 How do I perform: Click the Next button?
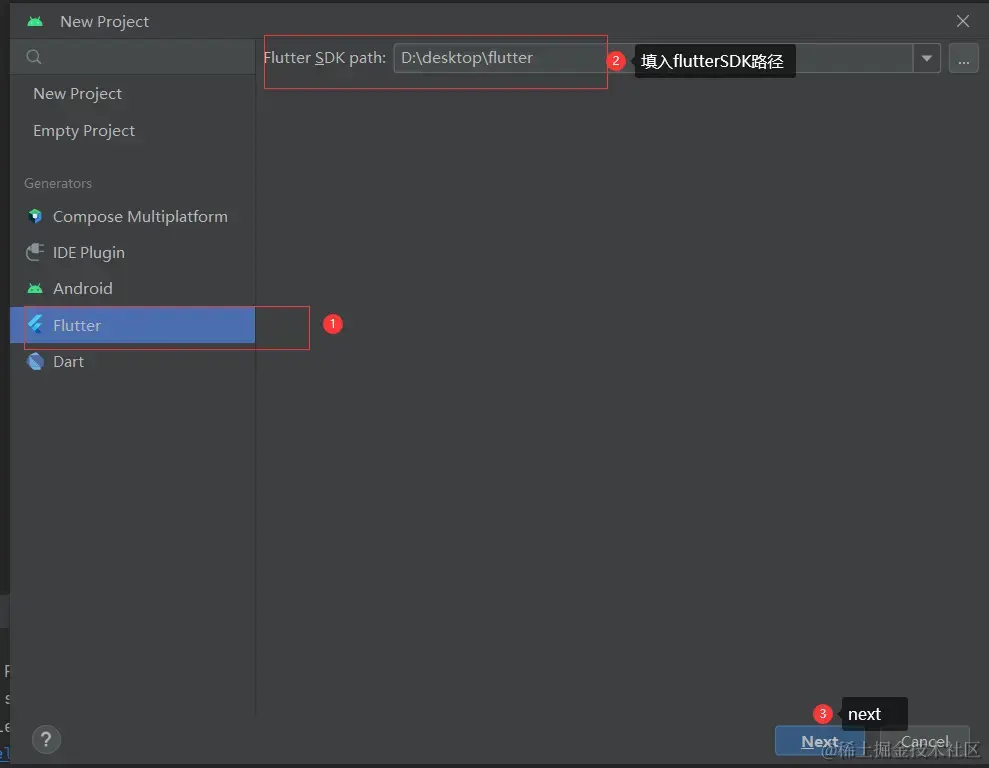point(819,741)
